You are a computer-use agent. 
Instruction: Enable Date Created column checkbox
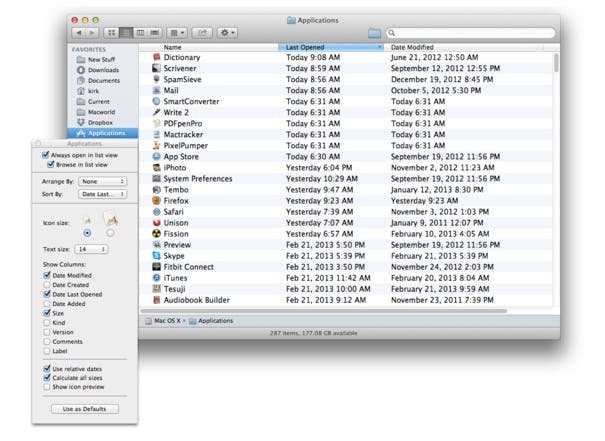(47, 285)
